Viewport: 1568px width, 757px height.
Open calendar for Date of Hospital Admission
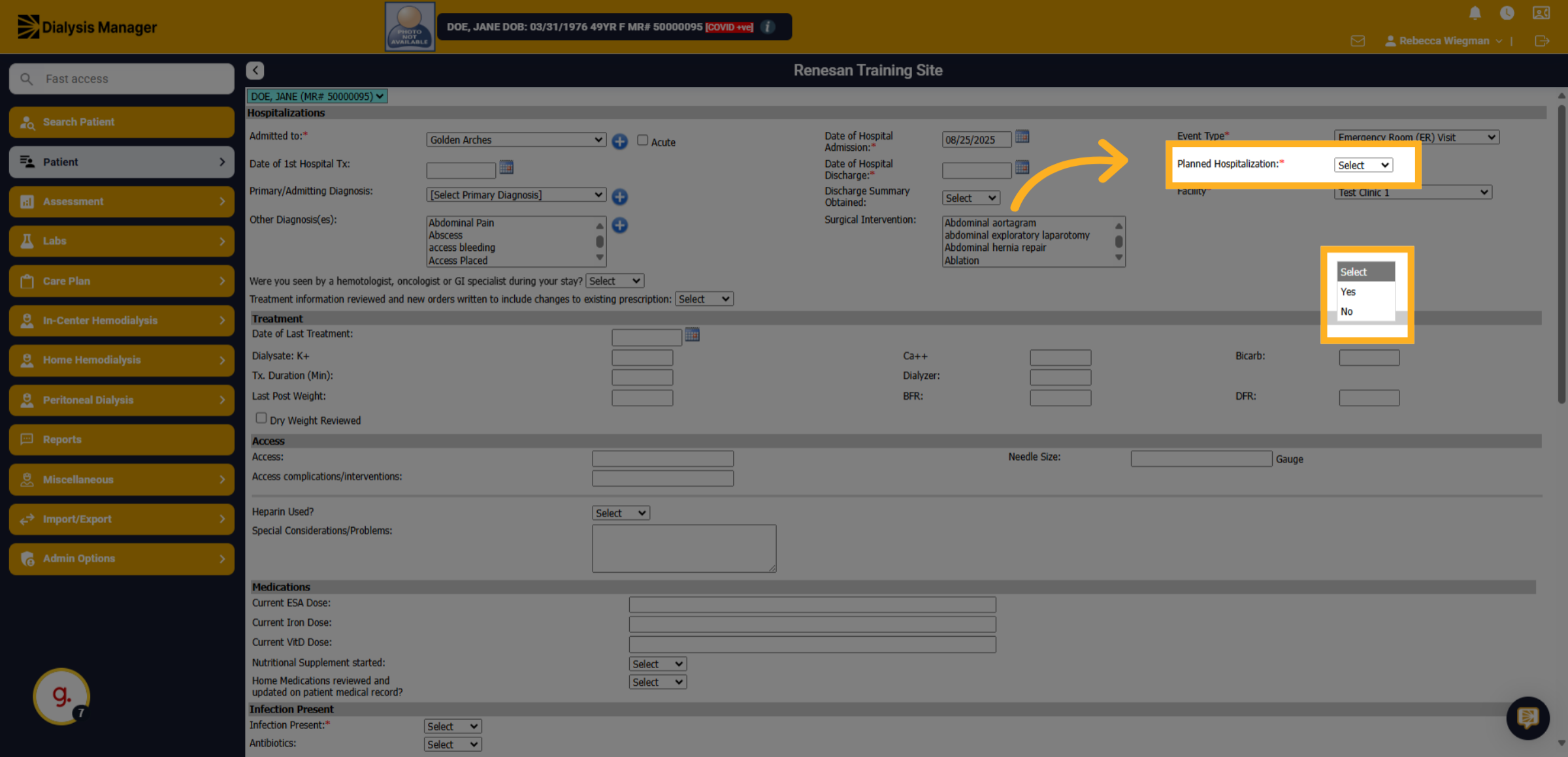pyautogui.click(x=1022, y=137)
